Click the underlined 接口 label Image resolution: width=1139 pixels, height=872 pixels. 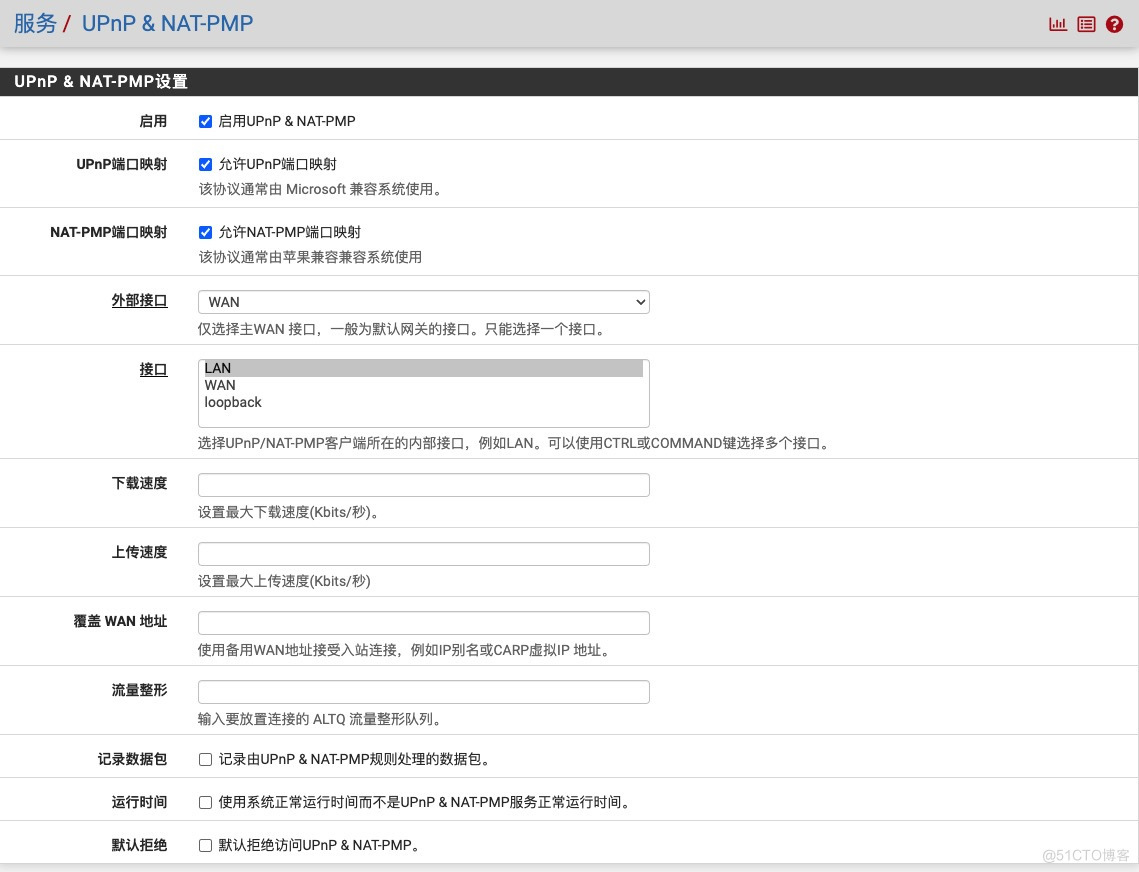click(153, 369)
